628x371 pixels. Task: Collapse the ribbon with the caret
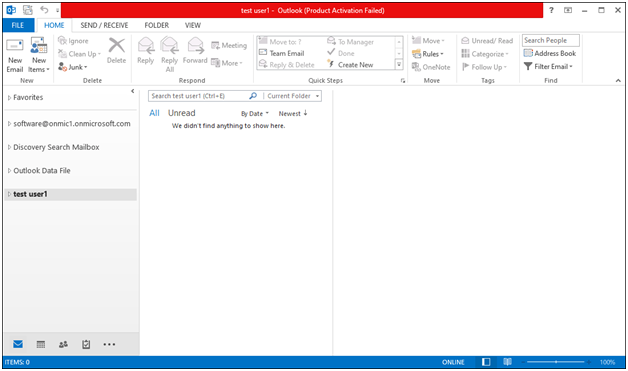click(618, 81)
